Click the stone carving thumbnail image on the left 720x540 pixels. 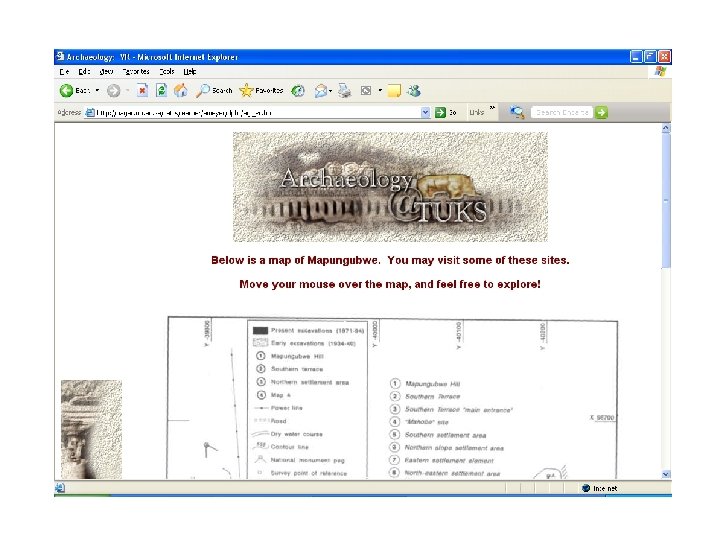pyautogui.click(x=91, y=430)
